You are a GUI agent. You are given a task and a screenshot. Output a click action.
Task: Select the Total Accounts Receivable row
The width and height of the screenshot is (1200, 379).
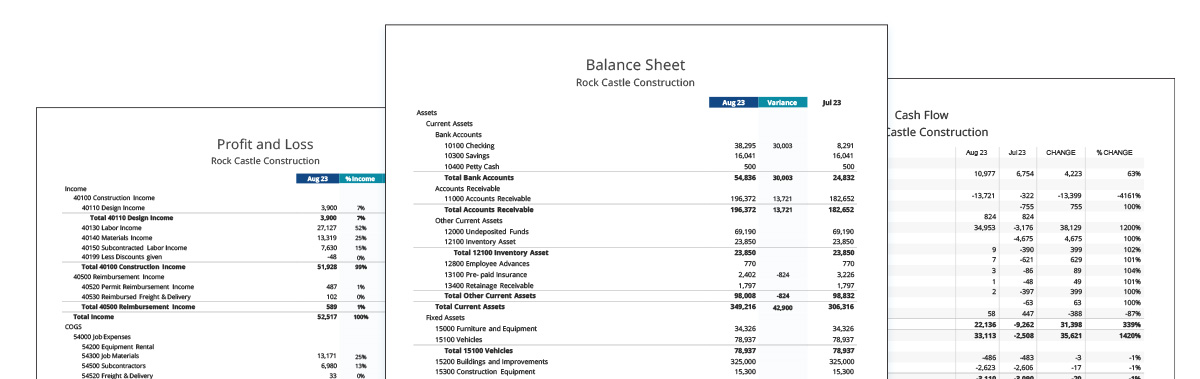click(636, 210)
